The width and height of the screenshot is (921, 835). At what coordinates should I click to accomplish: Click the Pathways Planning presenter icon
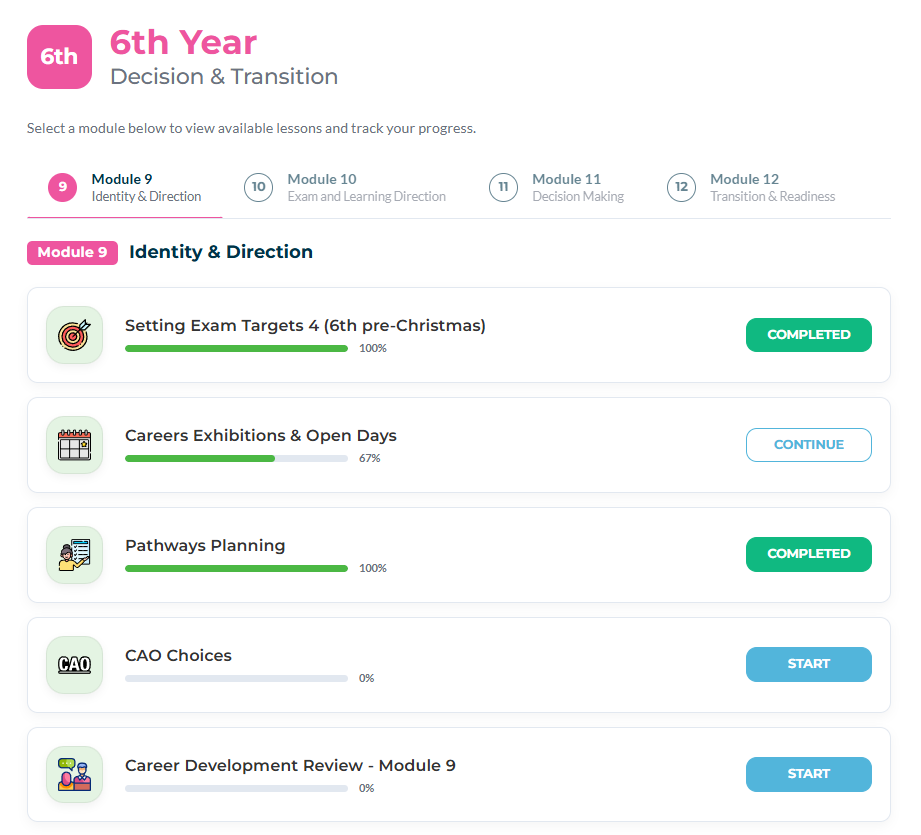[75, 555]
